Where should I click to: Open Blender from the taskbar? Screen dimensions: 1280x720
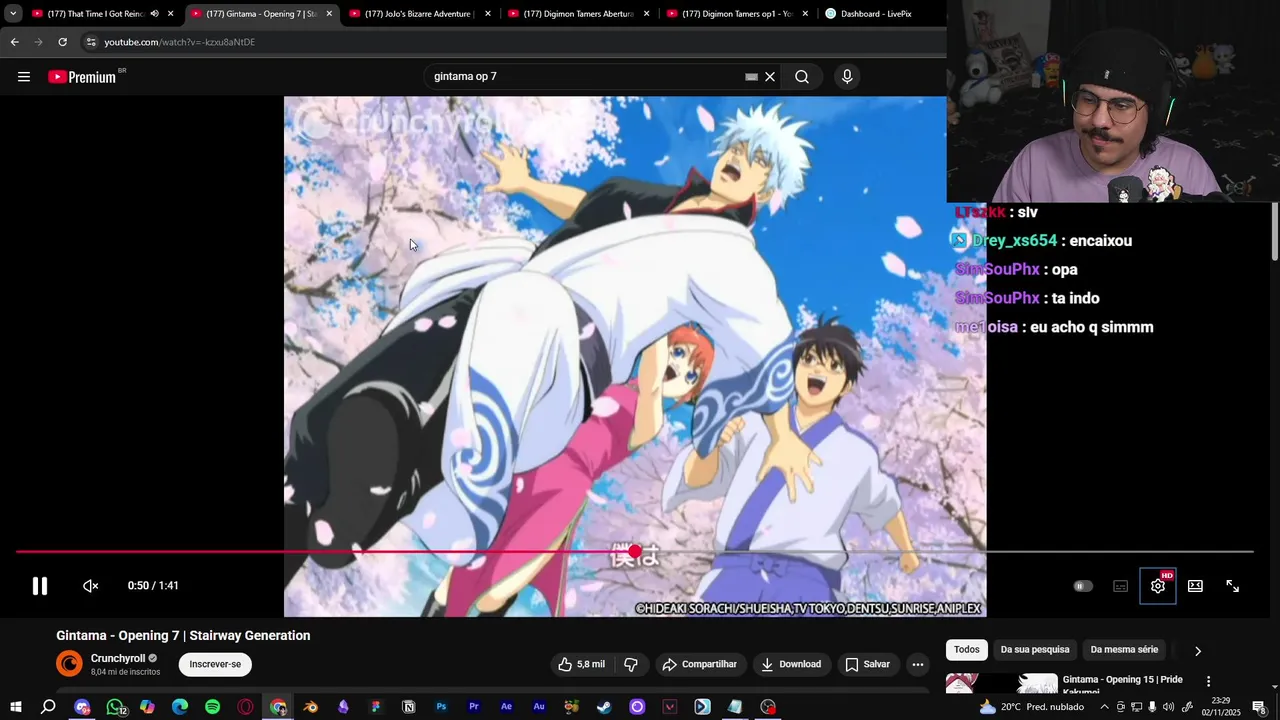311,707
